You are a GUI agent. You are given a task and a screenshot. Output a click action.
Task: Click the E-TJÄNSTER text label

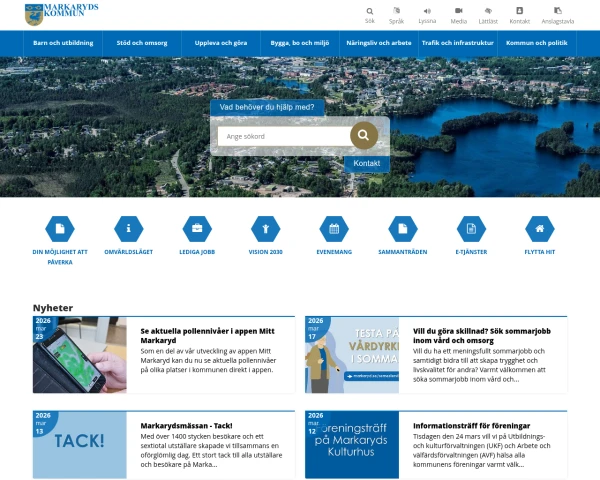pyautogui.click(x=471, y=252)
